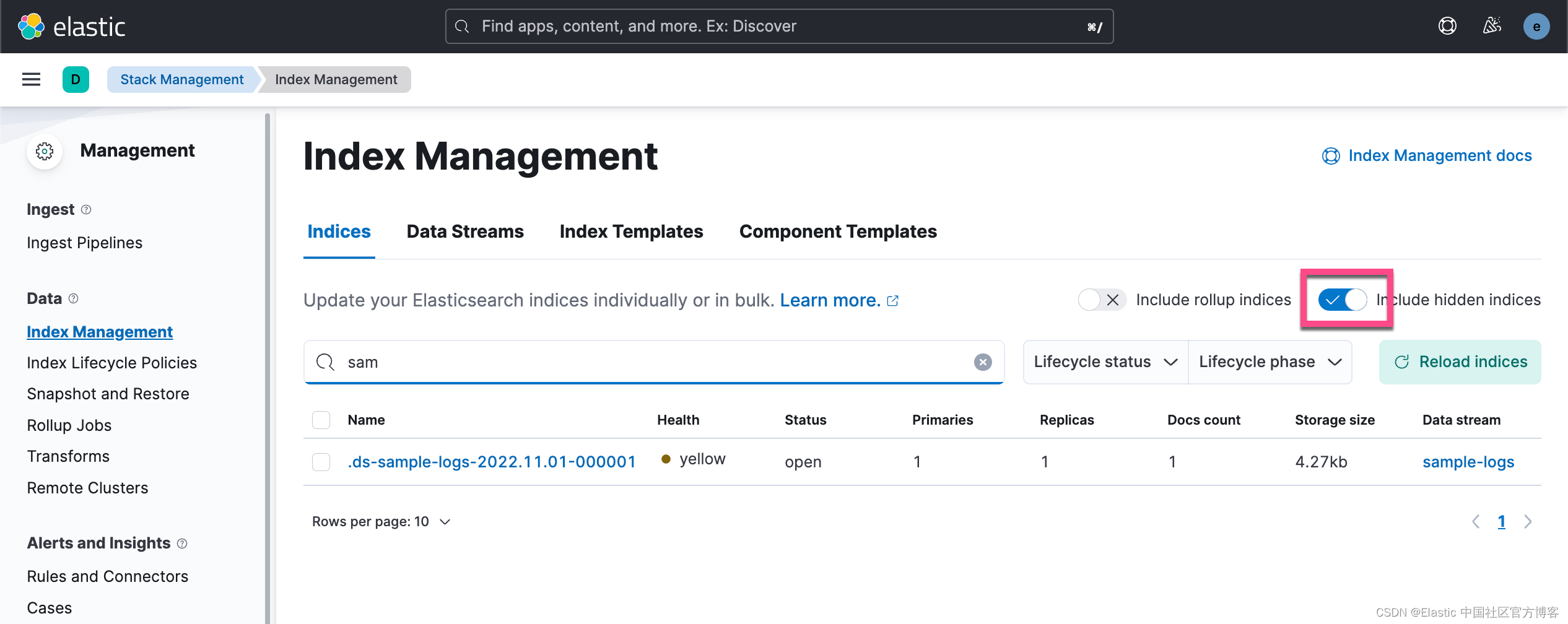This screenshot has height=624, width=1568.
Task: Open the hamburger navigation menu
Action: click(31, 79)
